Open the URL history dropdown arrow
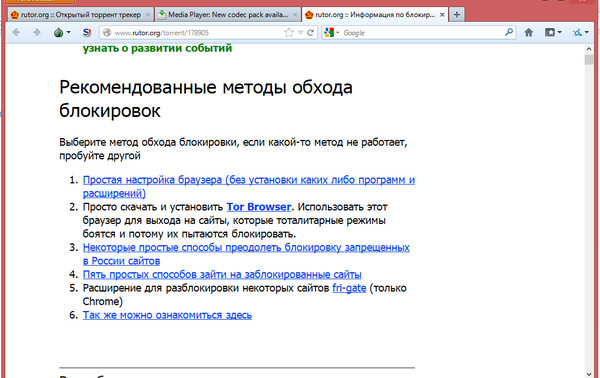 coord(300,33)
